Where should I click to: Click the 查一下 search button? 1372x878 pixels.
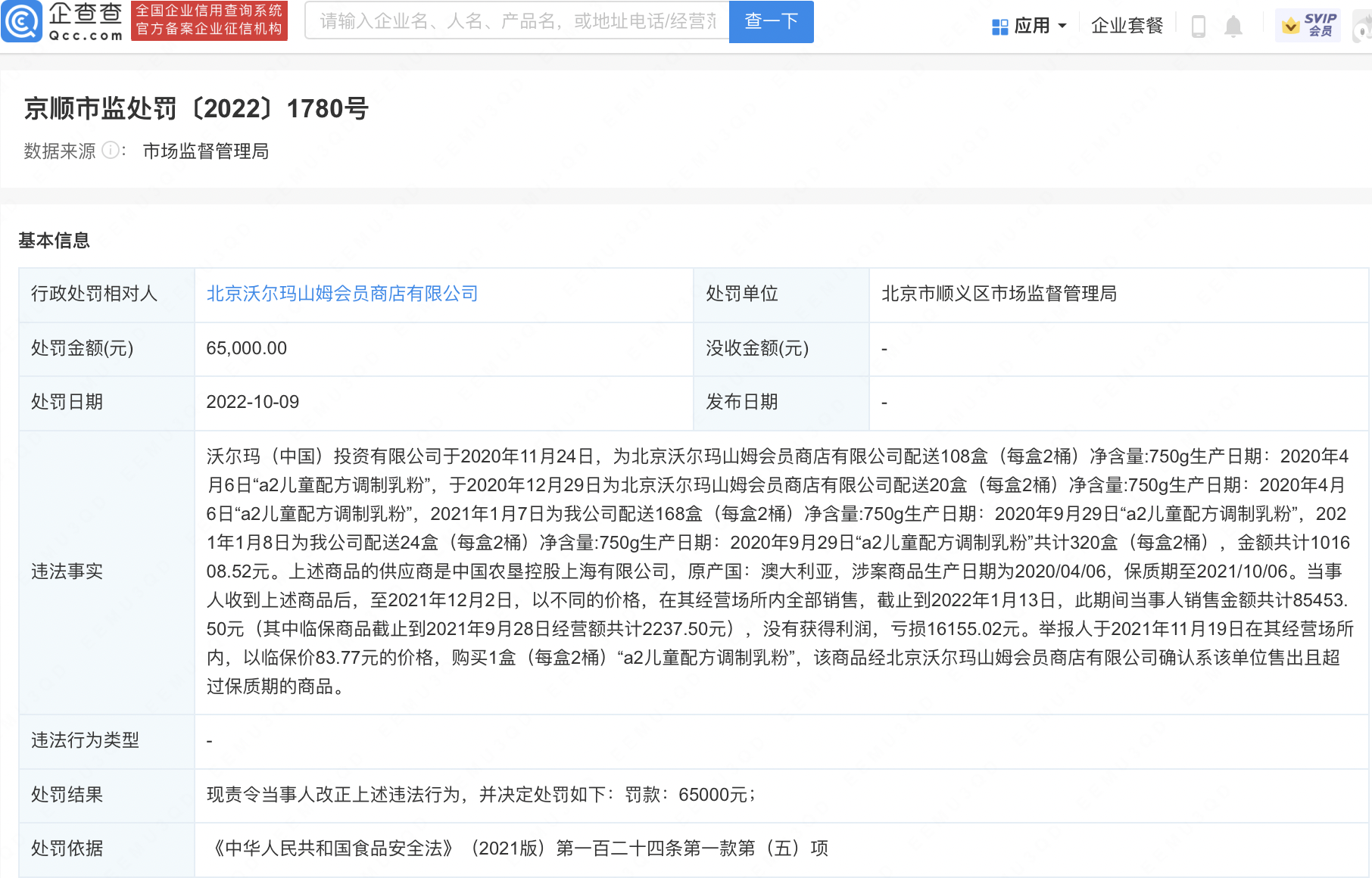click(771, 22)
